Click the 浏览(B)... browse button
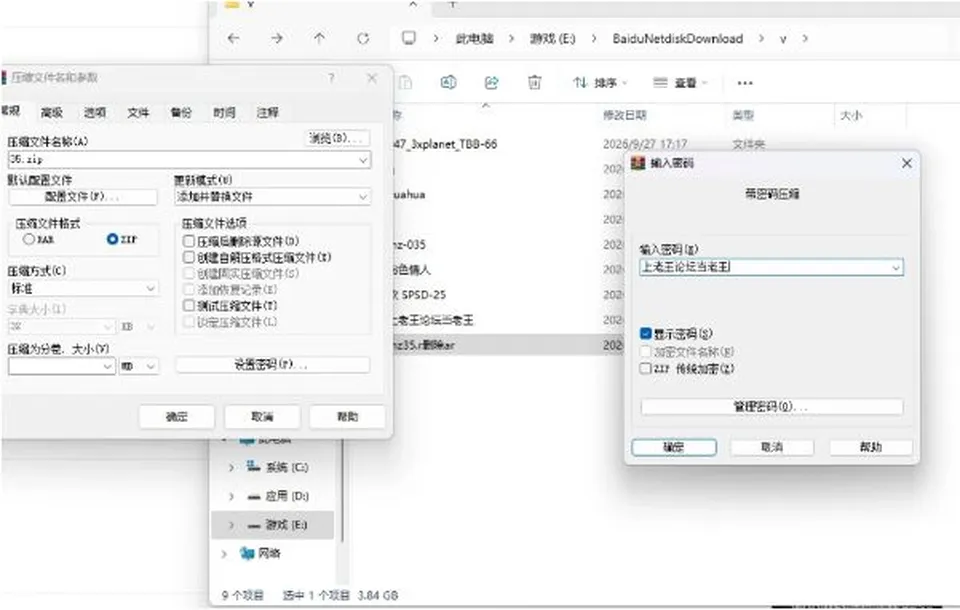The height and width of the screenshot is (610, 960). tap(337, 138)
